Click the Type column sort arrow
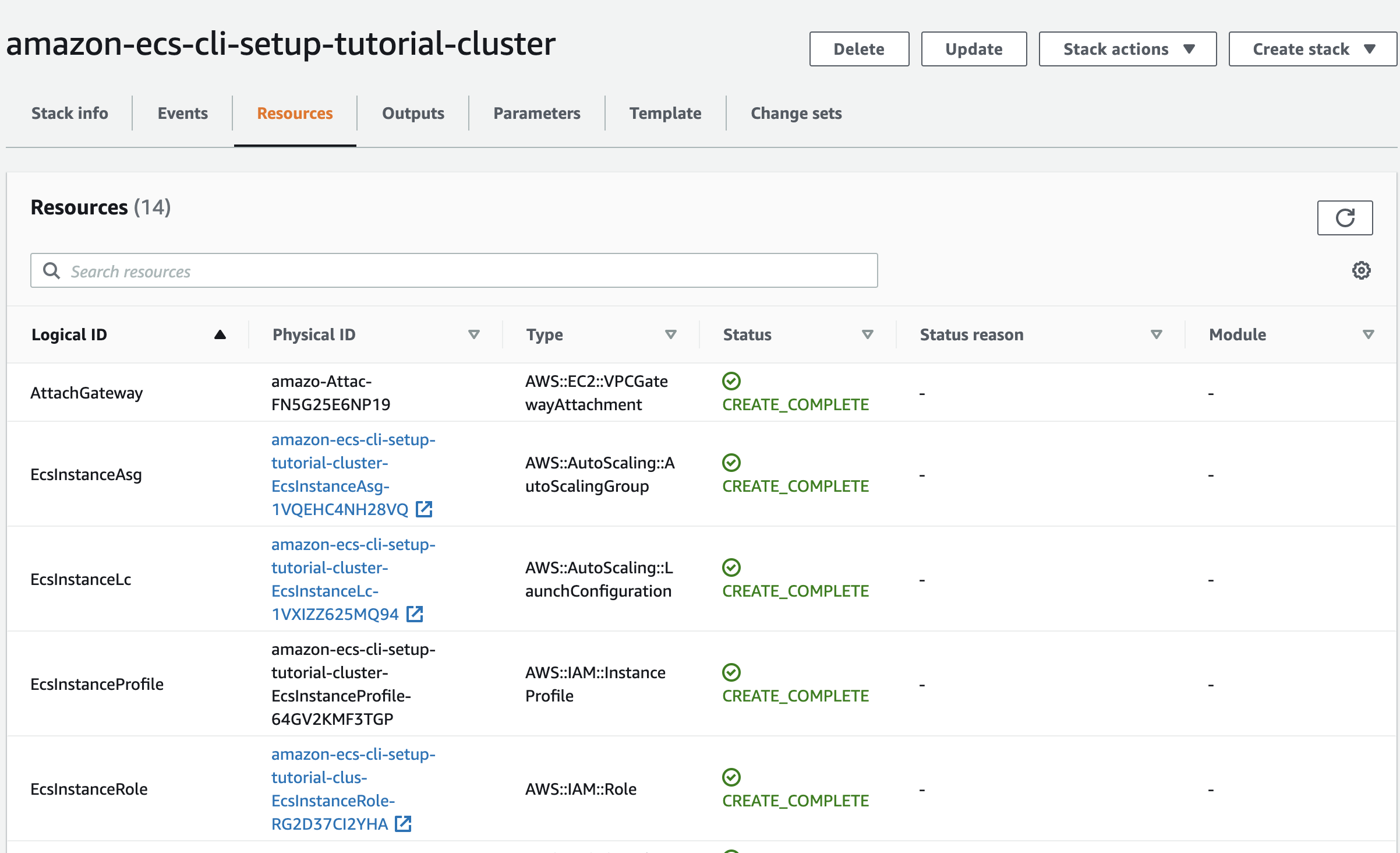This screenshot has width=1400, height=853. point(670,334)
